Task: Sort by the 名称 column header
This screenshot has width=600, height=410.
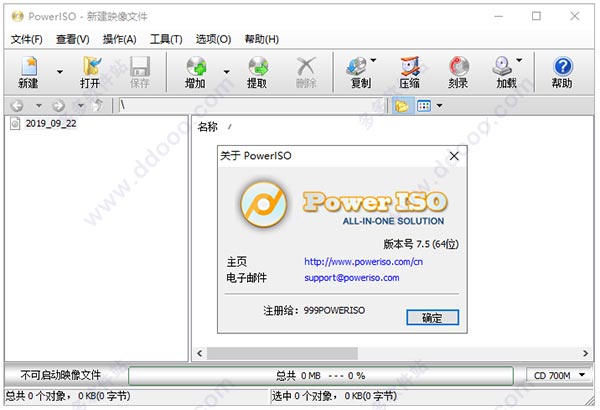Action: pos(207,127)
